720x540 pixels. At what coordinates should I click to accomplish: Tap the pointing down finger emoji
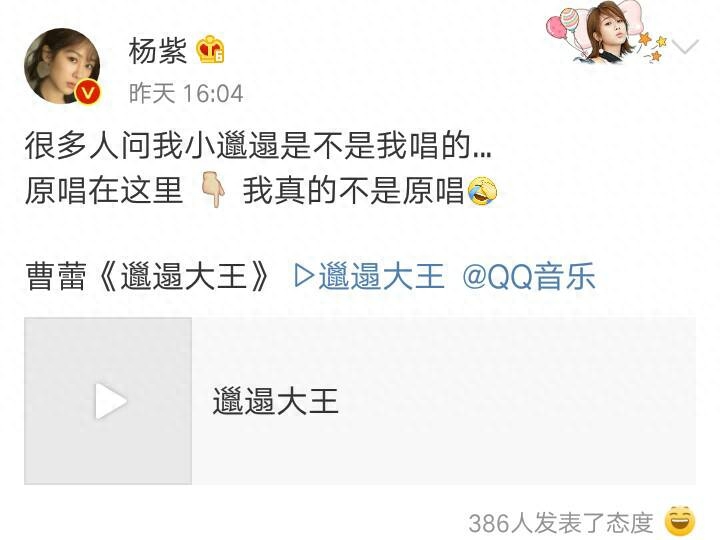pyautogui.click(x=213, y=190)
